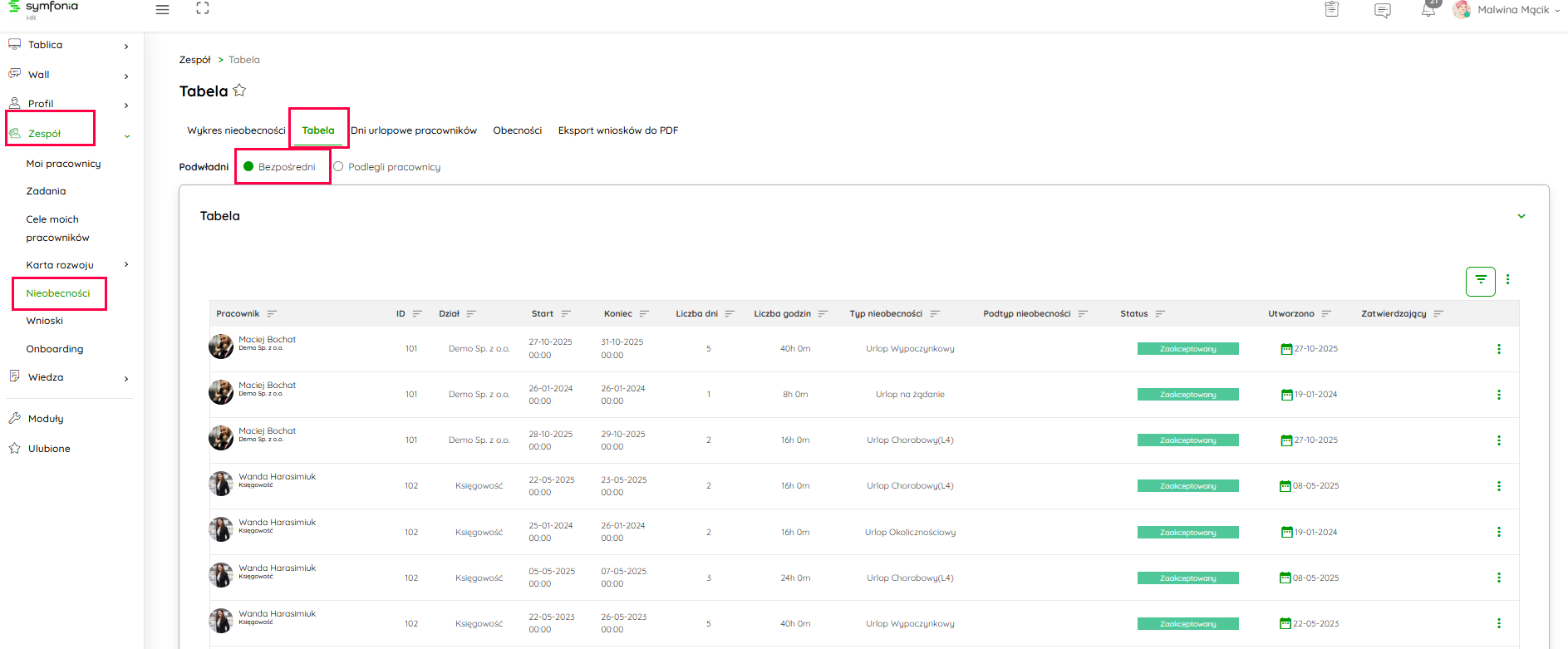
Task: Sort by the Pracownik column icon
Action: [x=272, y=314]
